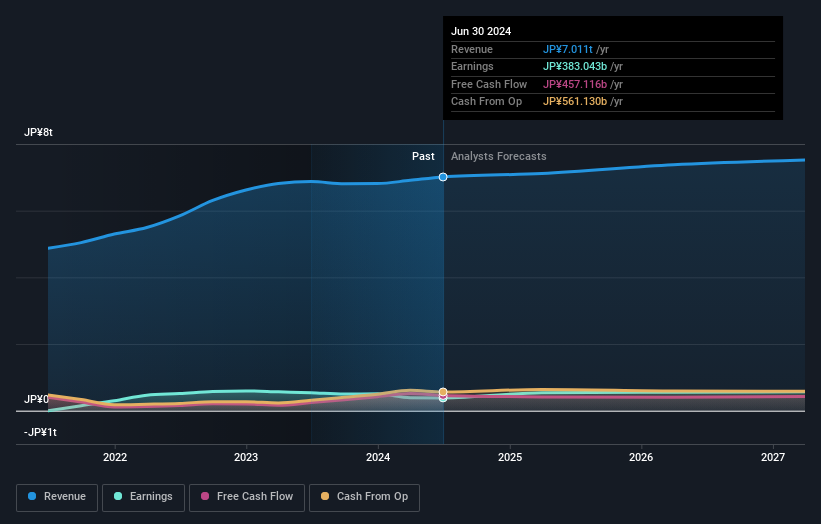Click the JP¥7.011t revenue value
This screenshot has width=821, height=524.
(x=568, y=49)
